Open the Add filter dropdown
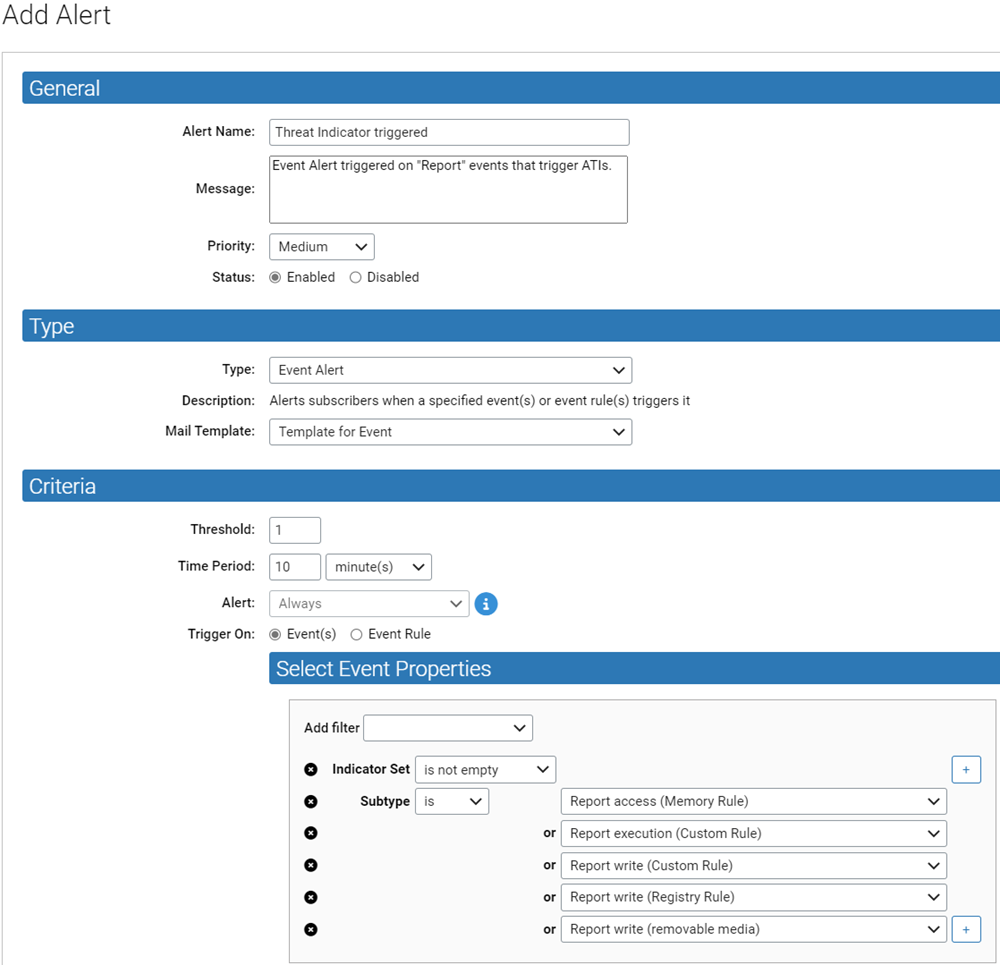 click(x=448, y=728)
